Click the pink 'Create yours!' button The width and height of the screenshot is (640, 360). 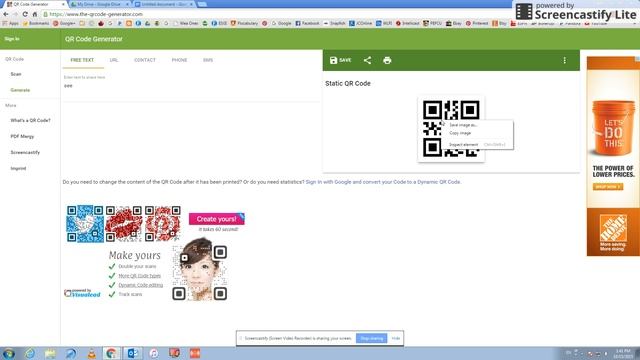pos(216,219)
